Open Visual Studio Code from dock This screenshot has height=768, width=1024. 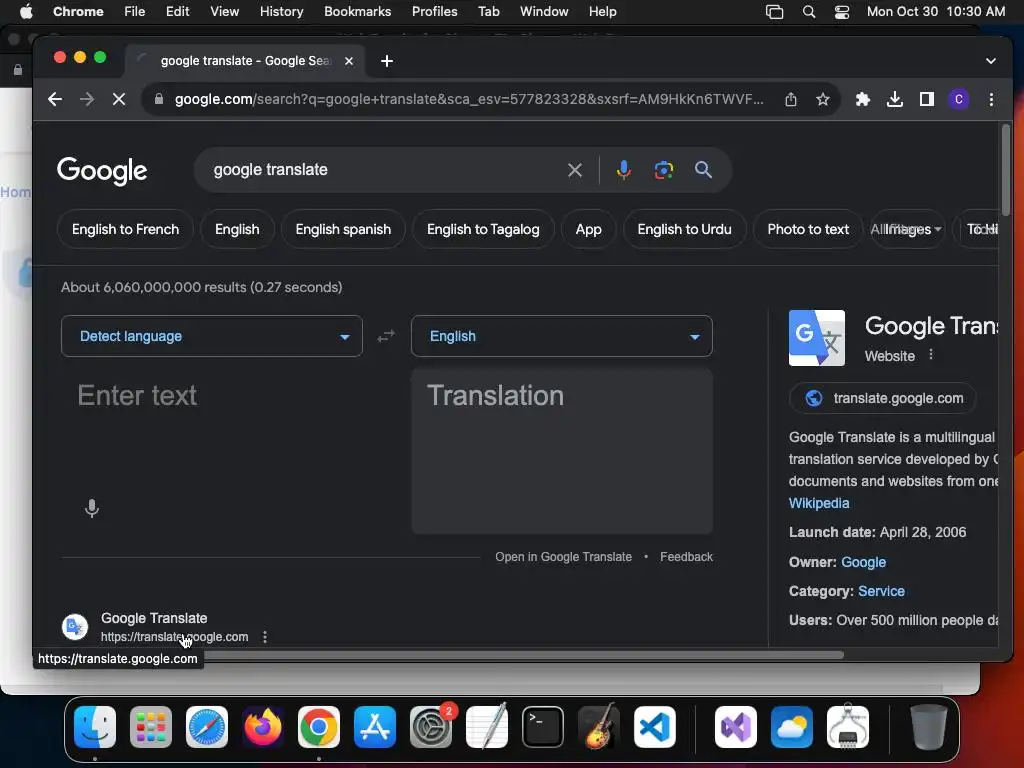(x=654, y=727)
